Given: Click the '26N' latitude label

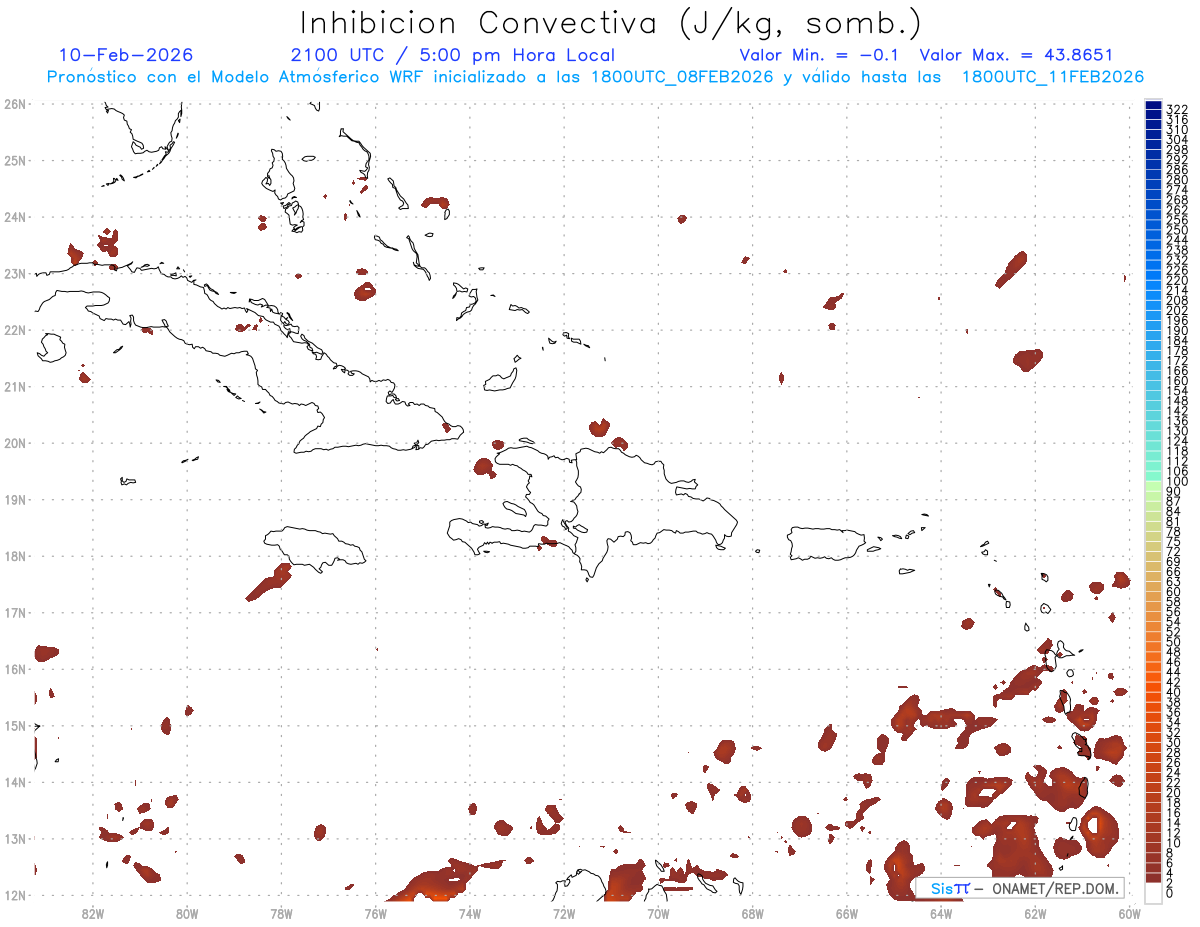Looking at the screenshot, I should 15,103.
